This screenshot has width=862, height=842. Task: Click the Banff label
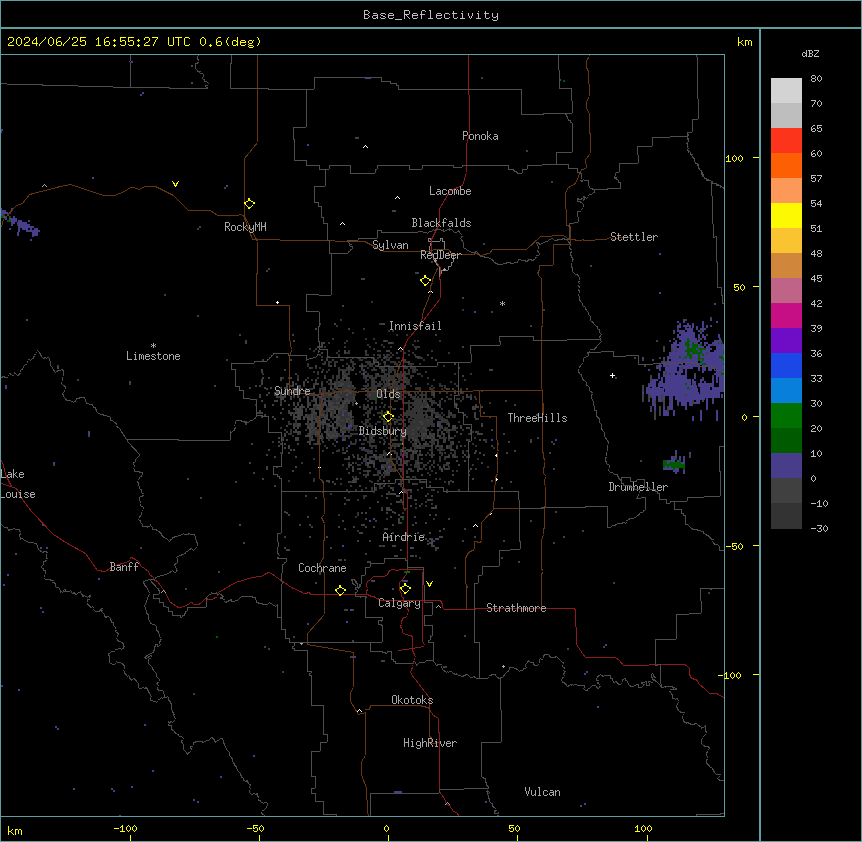point(124,567)
